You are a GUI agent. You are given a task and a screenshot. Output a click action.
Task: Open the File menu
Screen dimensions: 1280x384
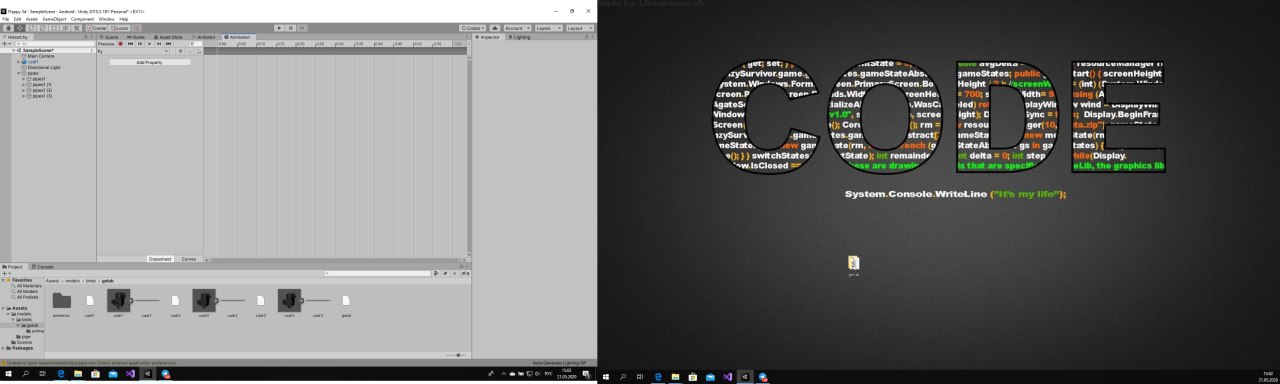tap(6, 19)
